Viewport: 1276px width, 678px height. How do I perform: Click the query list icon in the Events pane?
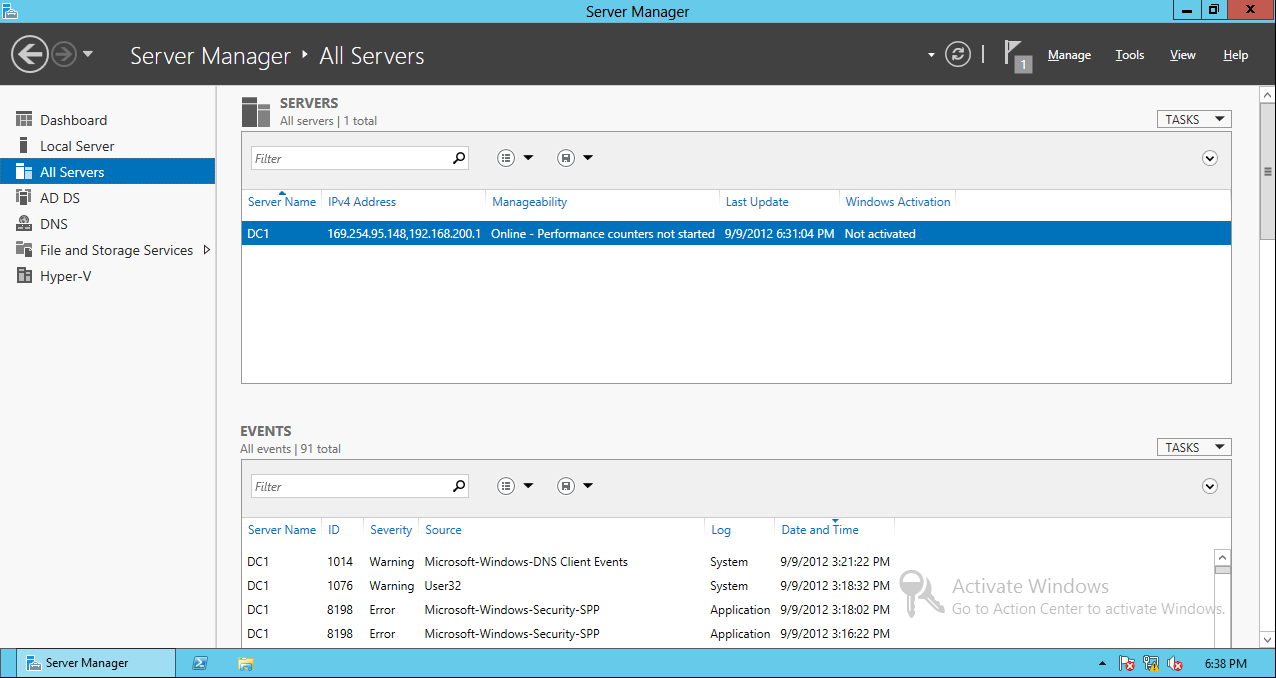(x=507, y=485)
